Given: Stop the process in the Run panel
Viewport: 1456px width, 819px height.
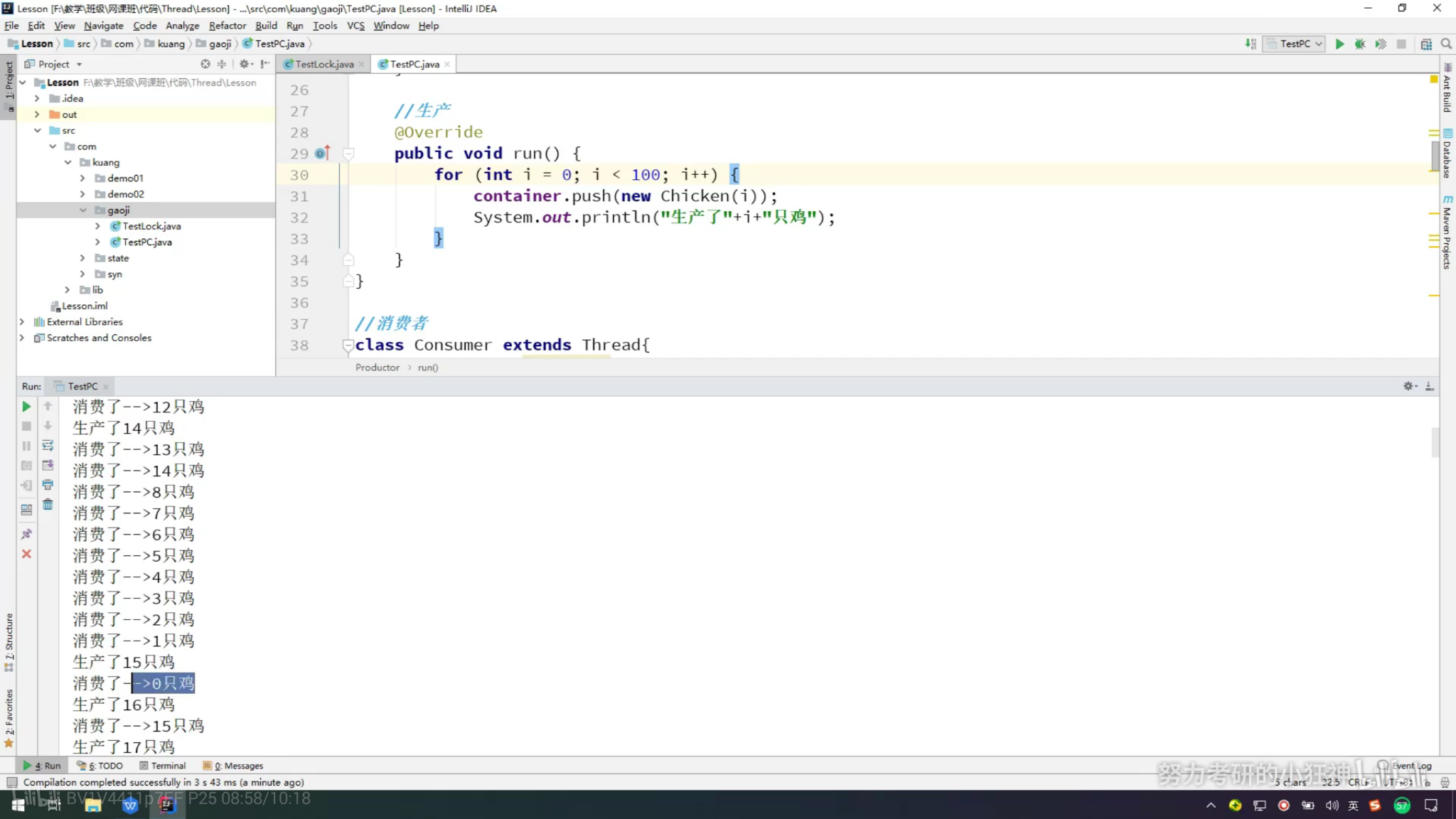Looking at the screenshot, I should point(26,427).
